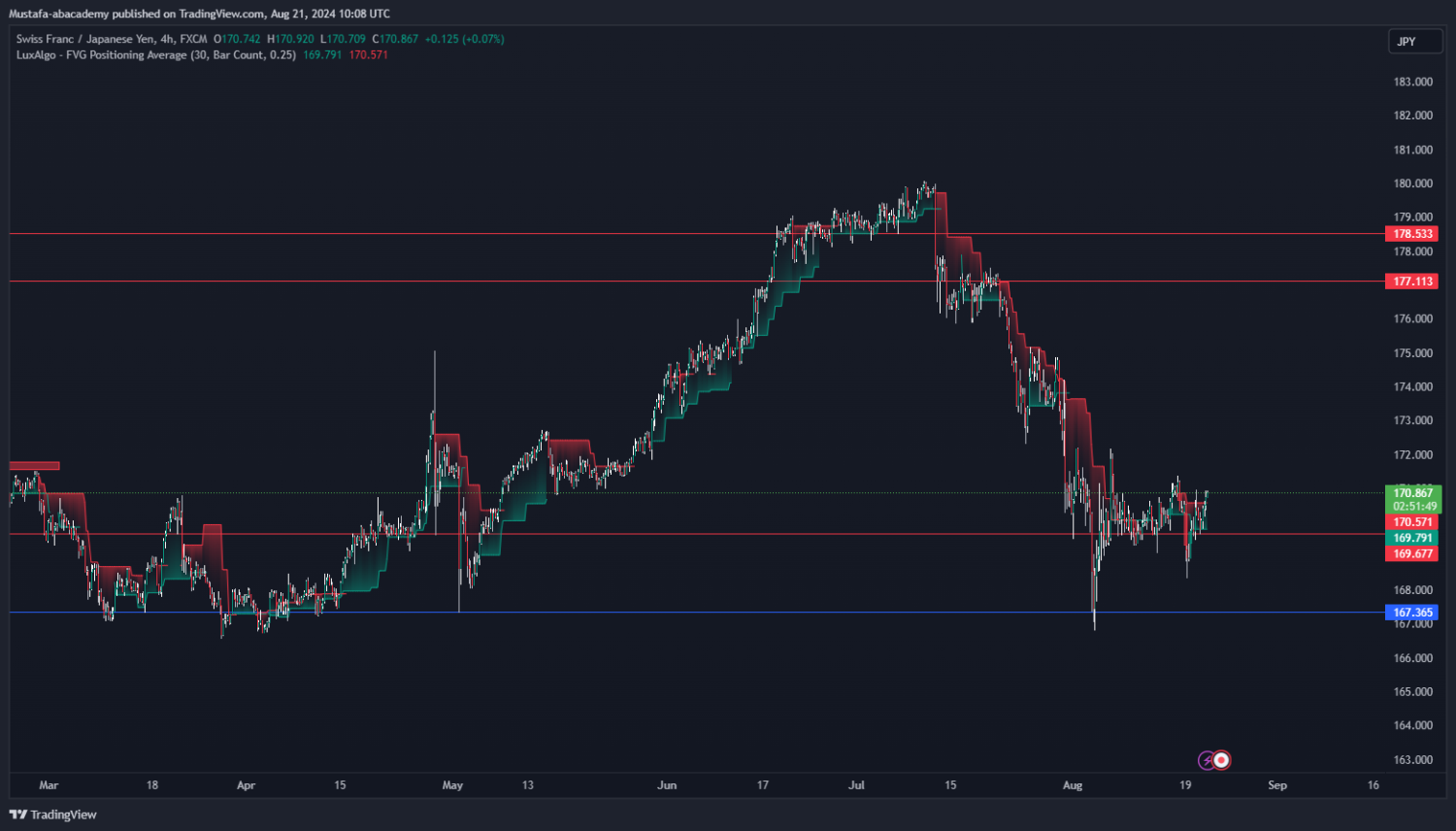Image resolution: width=1456 pixels, height=831 pixels.
Task: Click the teal 169.791 price scale label
Action: click(x=1412, y=538)
